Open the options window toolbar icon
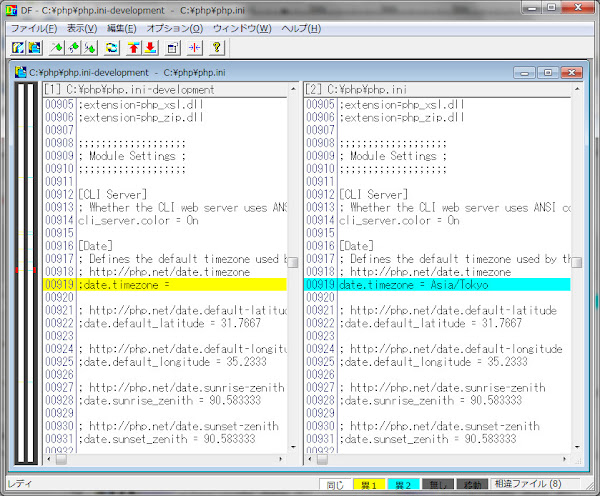 (172, 48)
